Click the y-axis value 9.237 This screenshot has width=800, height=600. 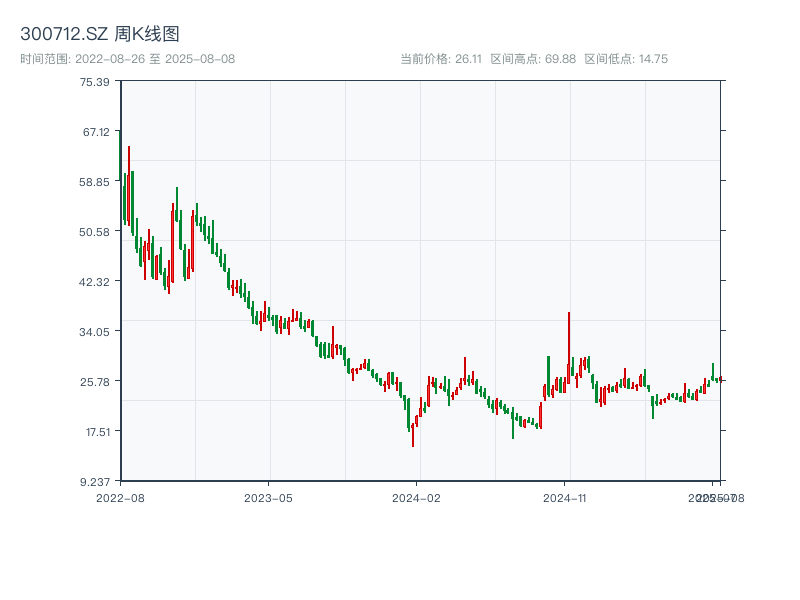point(95,482)
